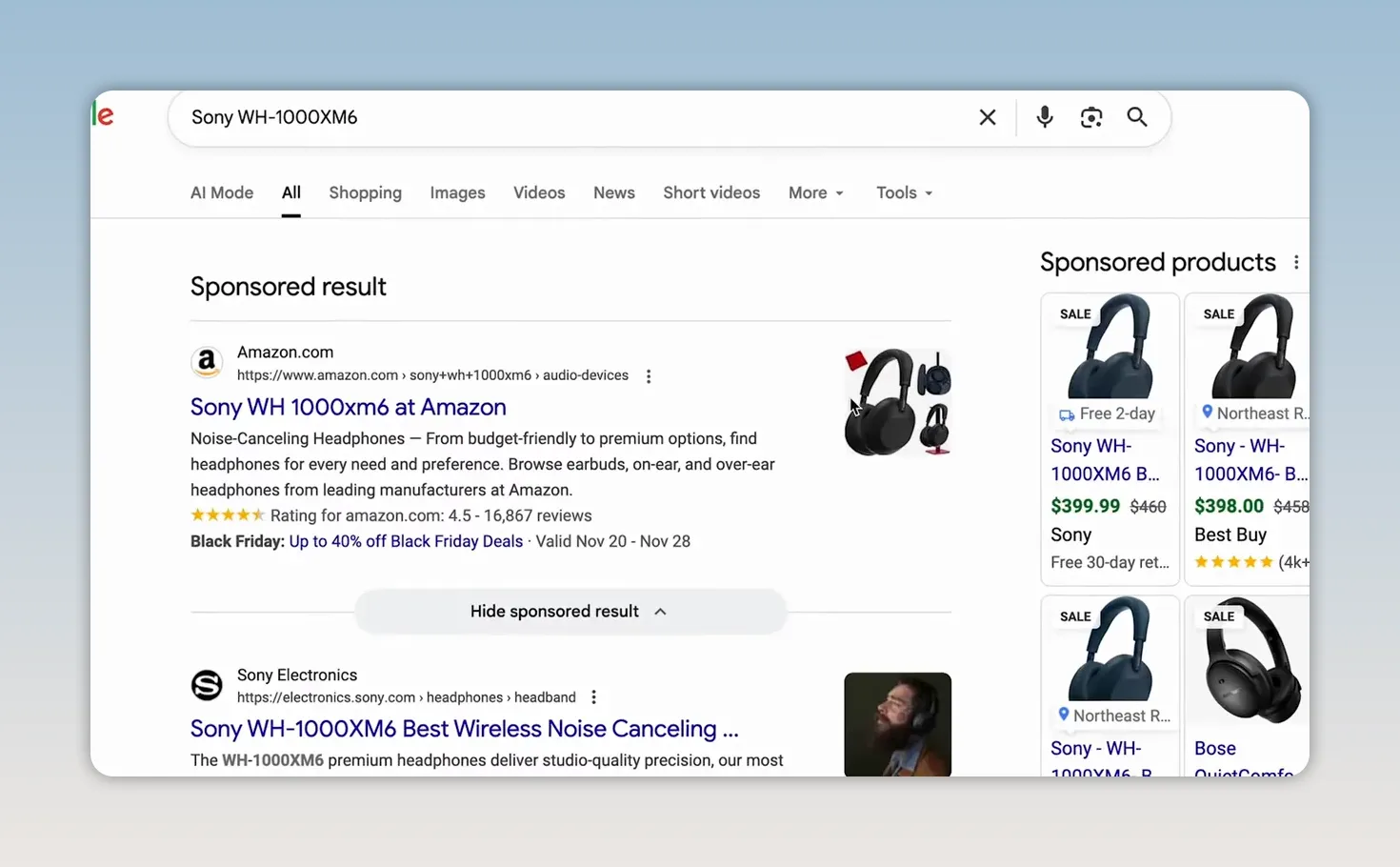The height and width of the screenshot is (867, 1400).
Task: Click the SALE badge on the $399.99 card
Action: coord(1076,314)
